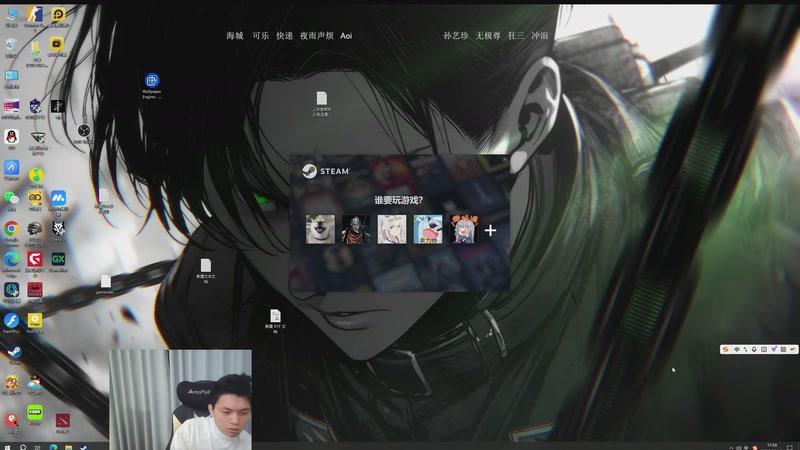
Task: Open taskbar search magnifier
Action: 23,447
